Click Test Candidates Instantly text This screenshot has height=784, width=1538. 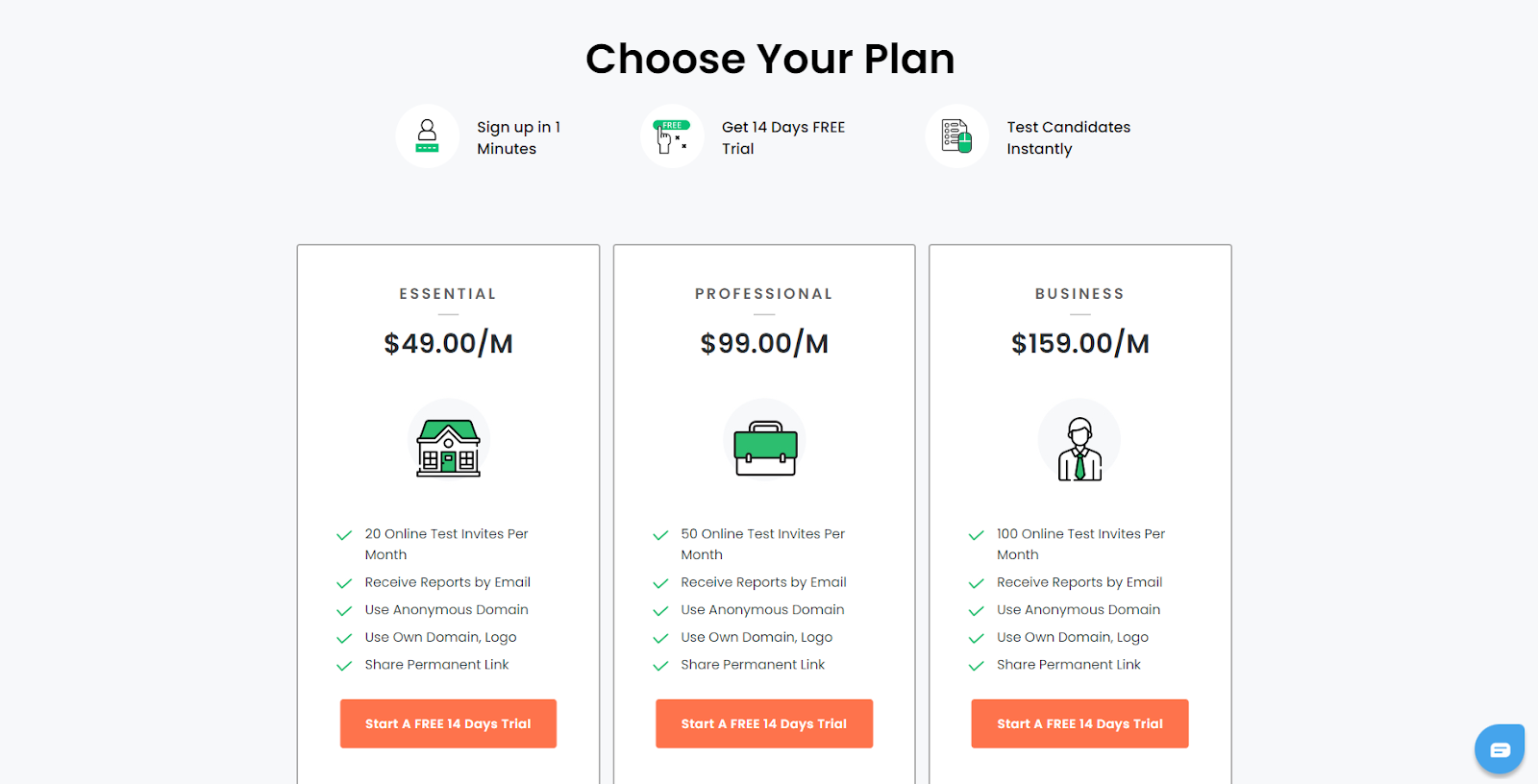click(x=1068, y=137)
